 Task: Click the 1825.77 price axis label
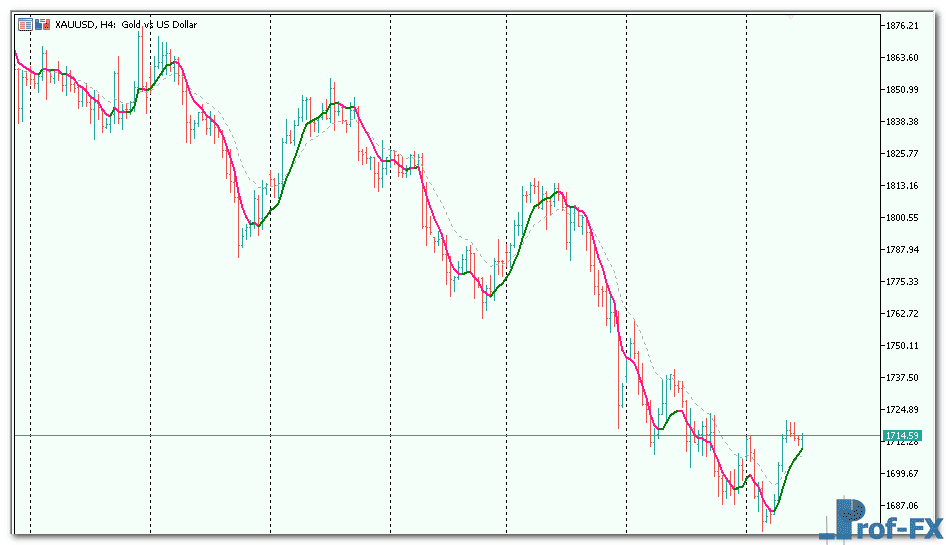(901, 154)
